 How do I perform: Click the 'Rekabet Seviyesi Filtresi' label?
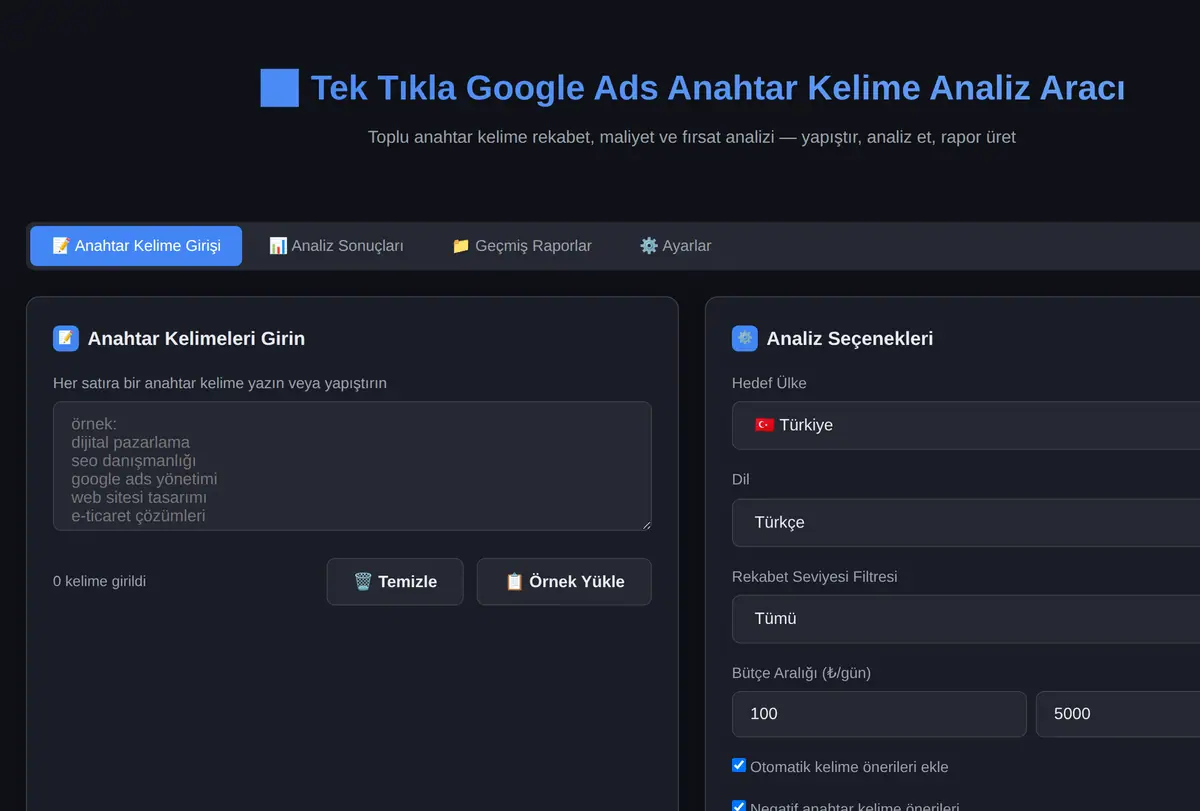[x=814, y=577]
